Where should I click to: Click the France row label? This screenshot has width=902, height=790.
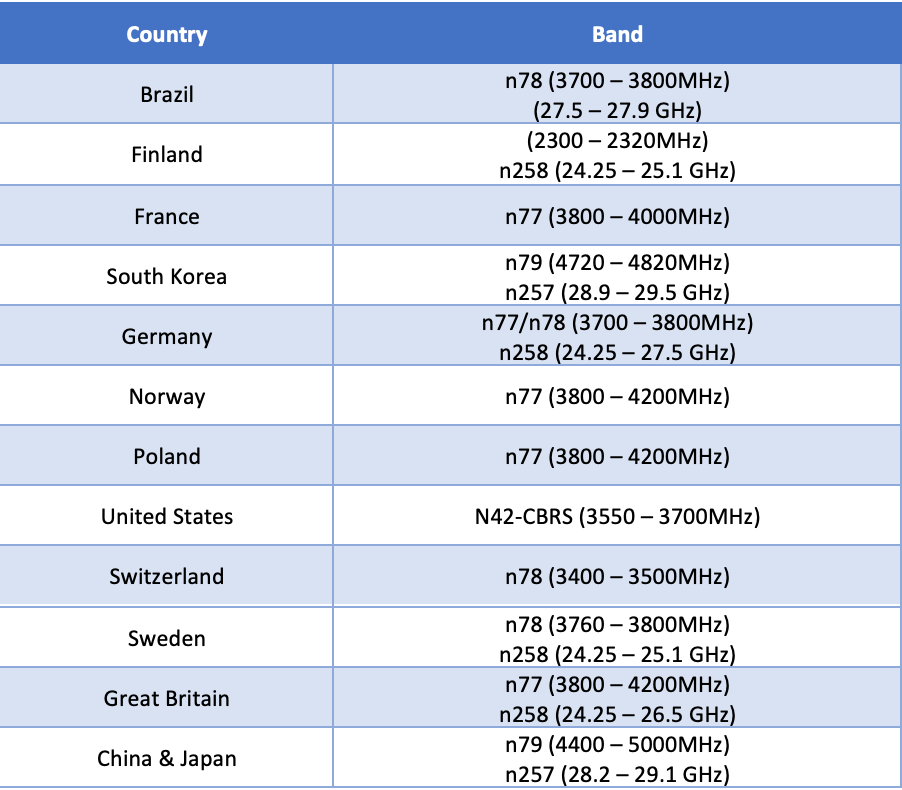point(167,216)
